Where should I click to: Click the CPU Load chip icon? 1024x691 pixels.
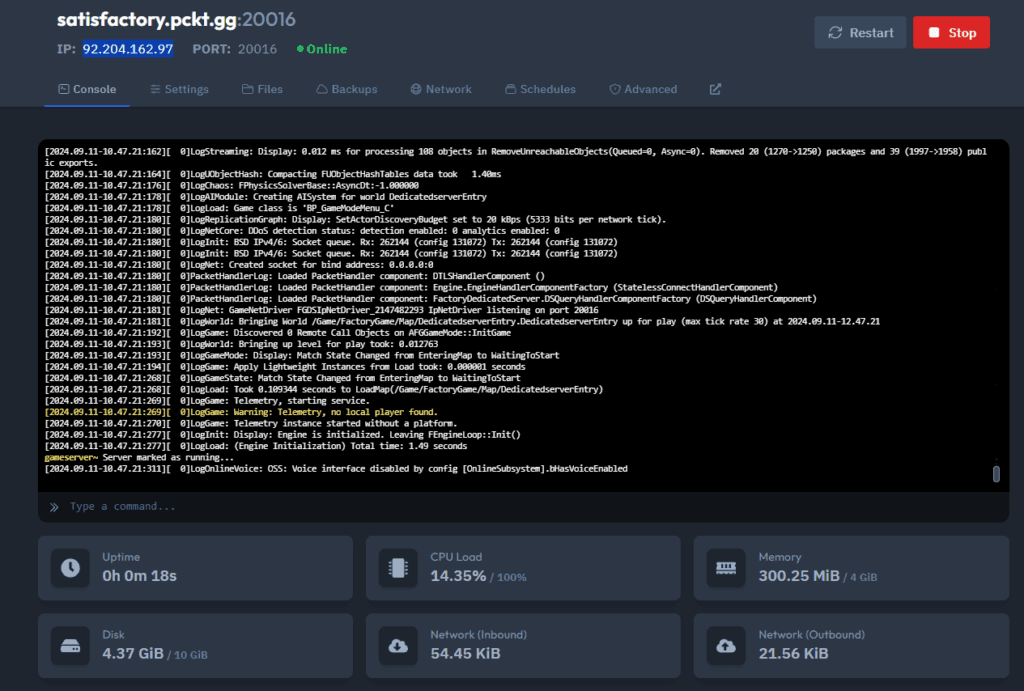pyautogui.click(x=398, y=568)
